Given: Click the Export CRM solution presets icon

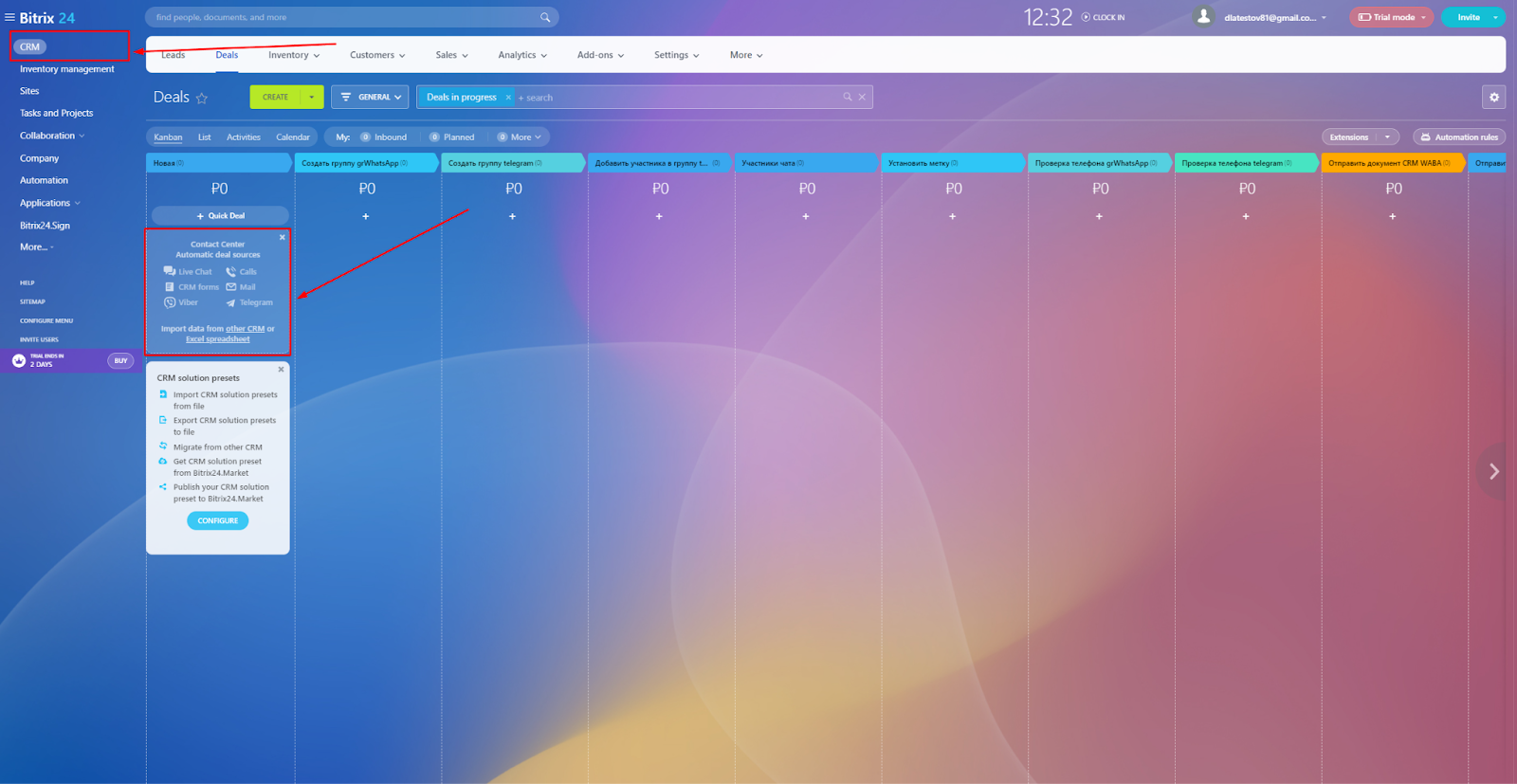Looking at the screenshot, I should click(163, 420).
